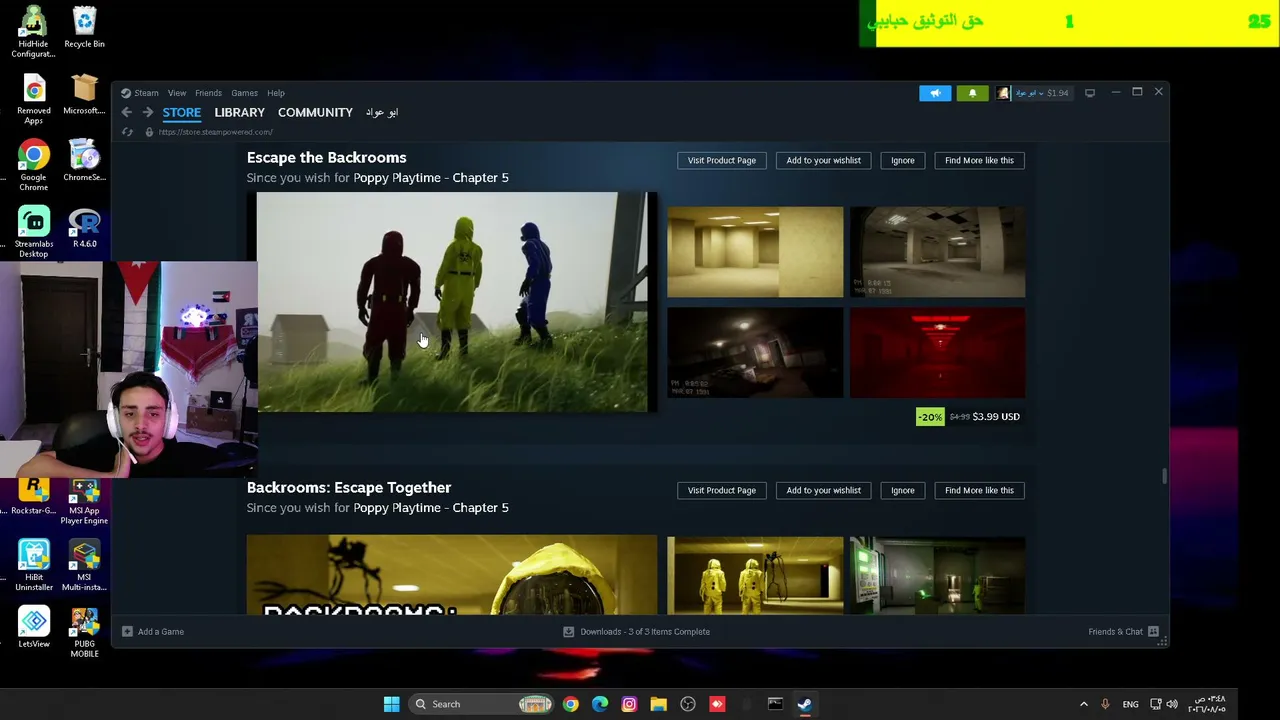The height and width of the screenshot is (720, 1280).
Task: Open the Rockstar Games desktop shortcut
Action: (33, 497)
